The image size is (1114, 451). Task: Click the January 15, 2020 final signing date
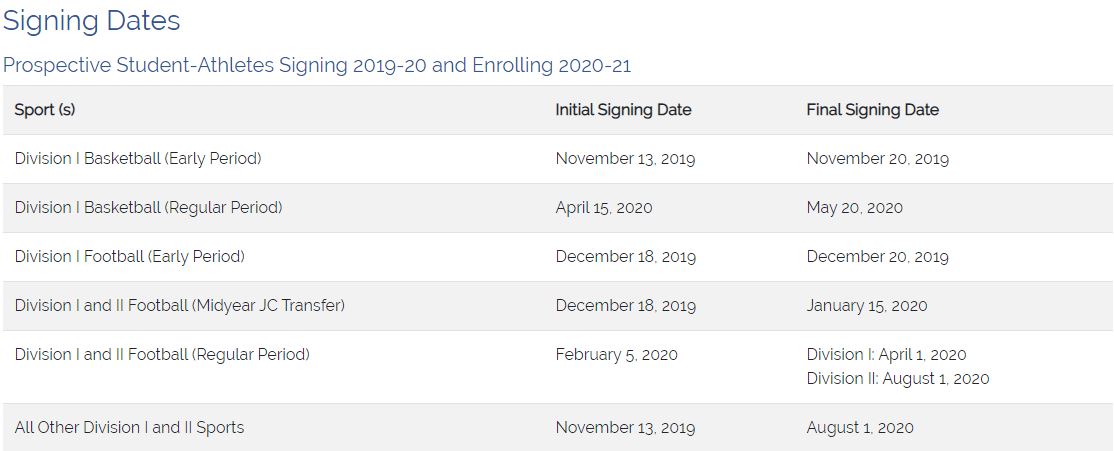coord(866,306)
